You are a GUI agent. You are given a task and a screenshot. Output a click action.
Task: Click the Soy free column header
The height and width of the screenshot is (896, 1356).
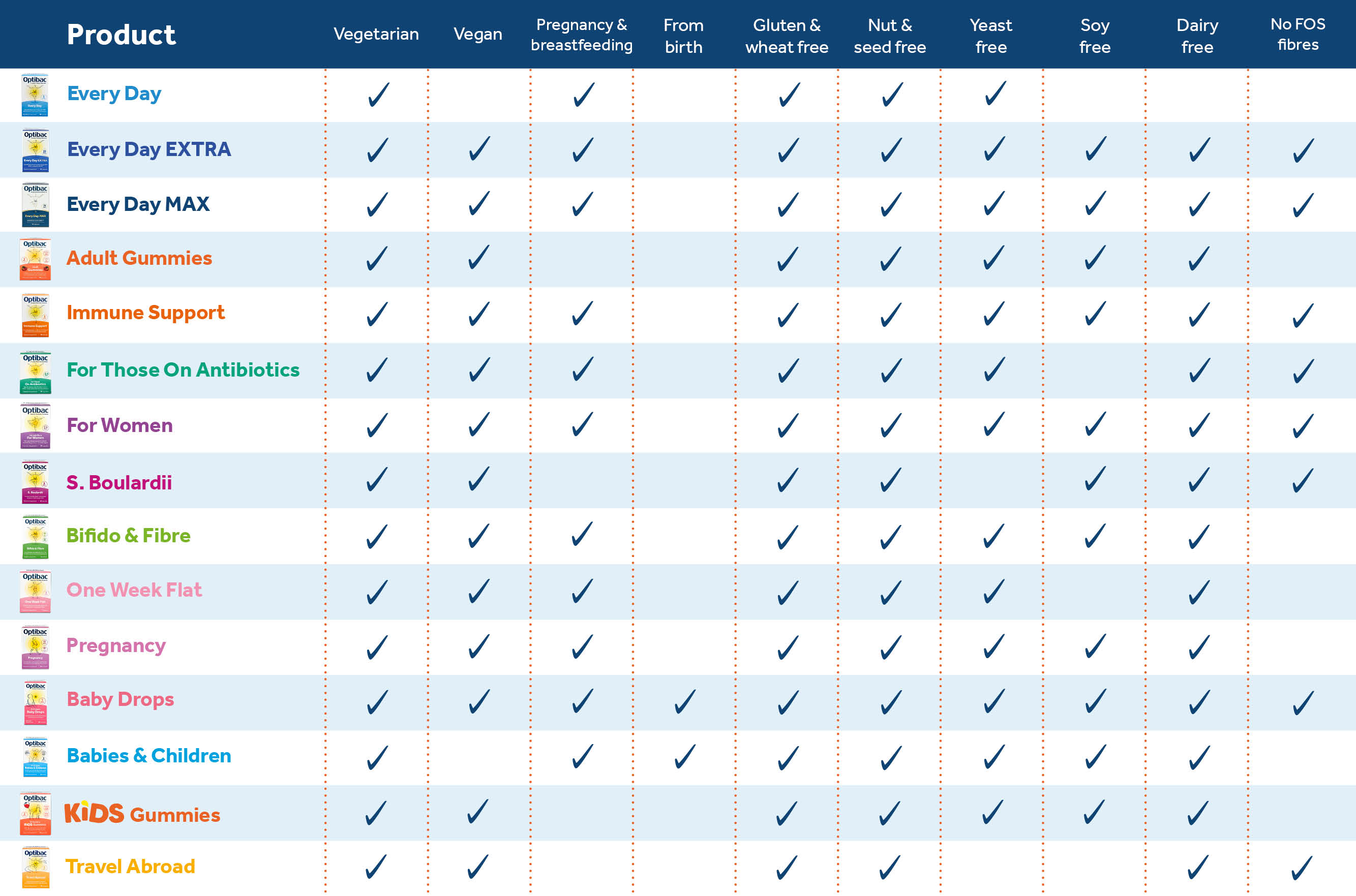[1095, 36]
